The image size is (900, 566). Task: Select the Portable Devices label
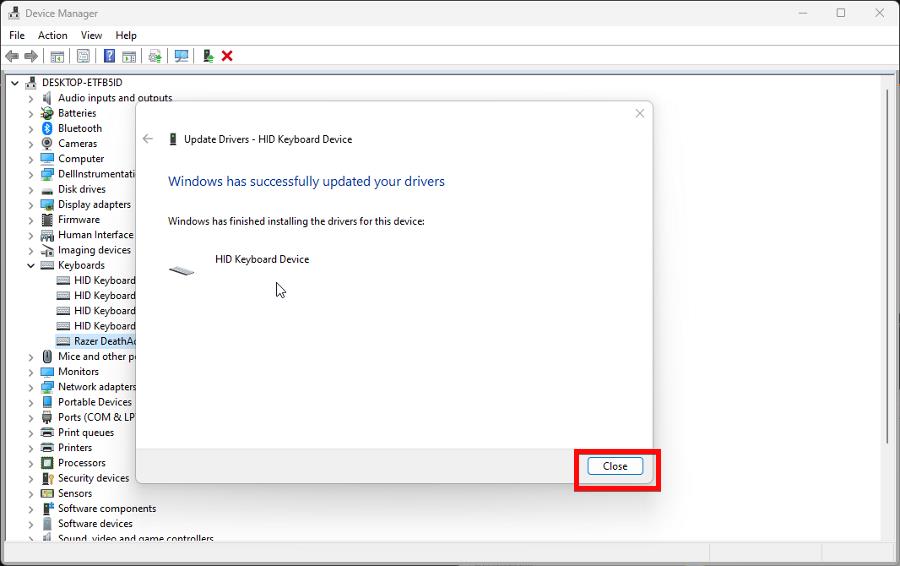[x=95, y=402]
